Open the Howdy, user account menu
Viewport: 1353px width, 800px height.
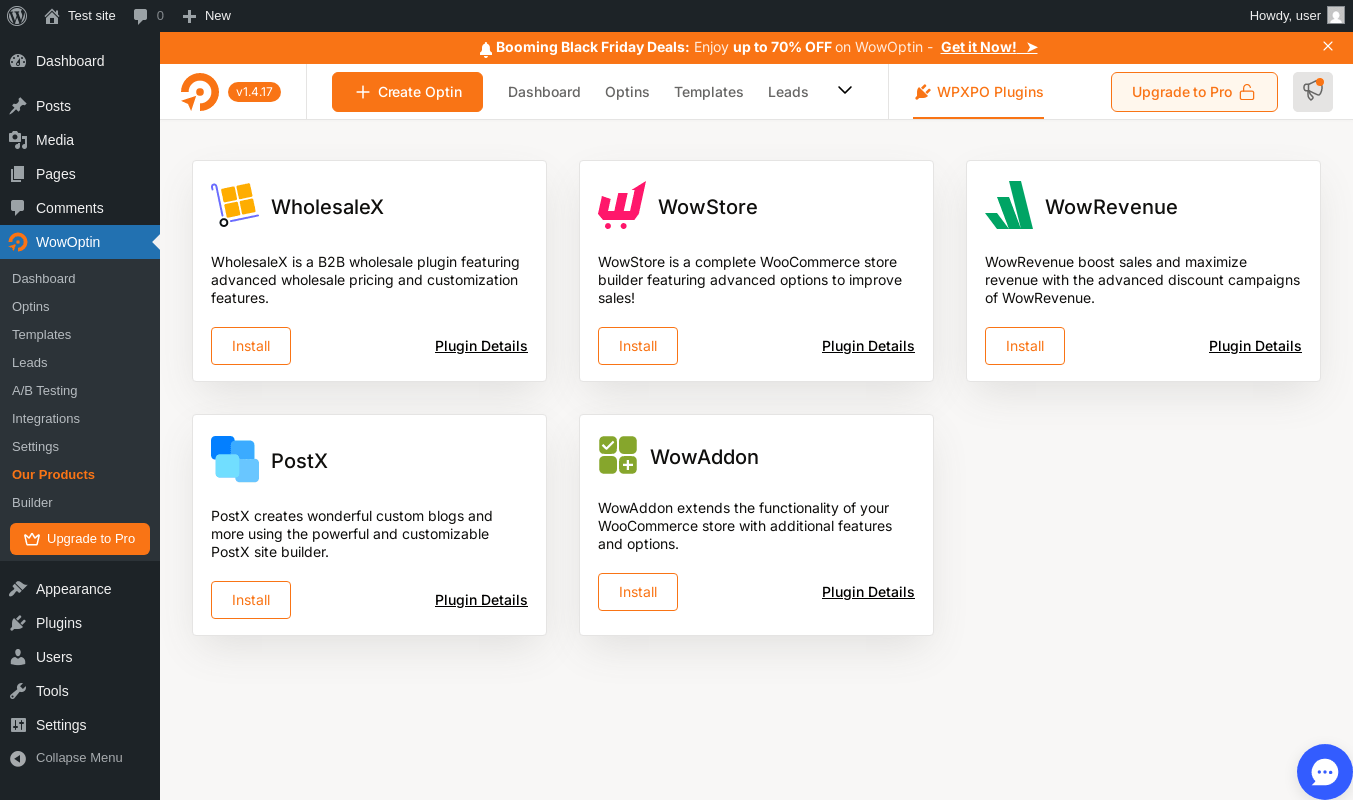1296,16
